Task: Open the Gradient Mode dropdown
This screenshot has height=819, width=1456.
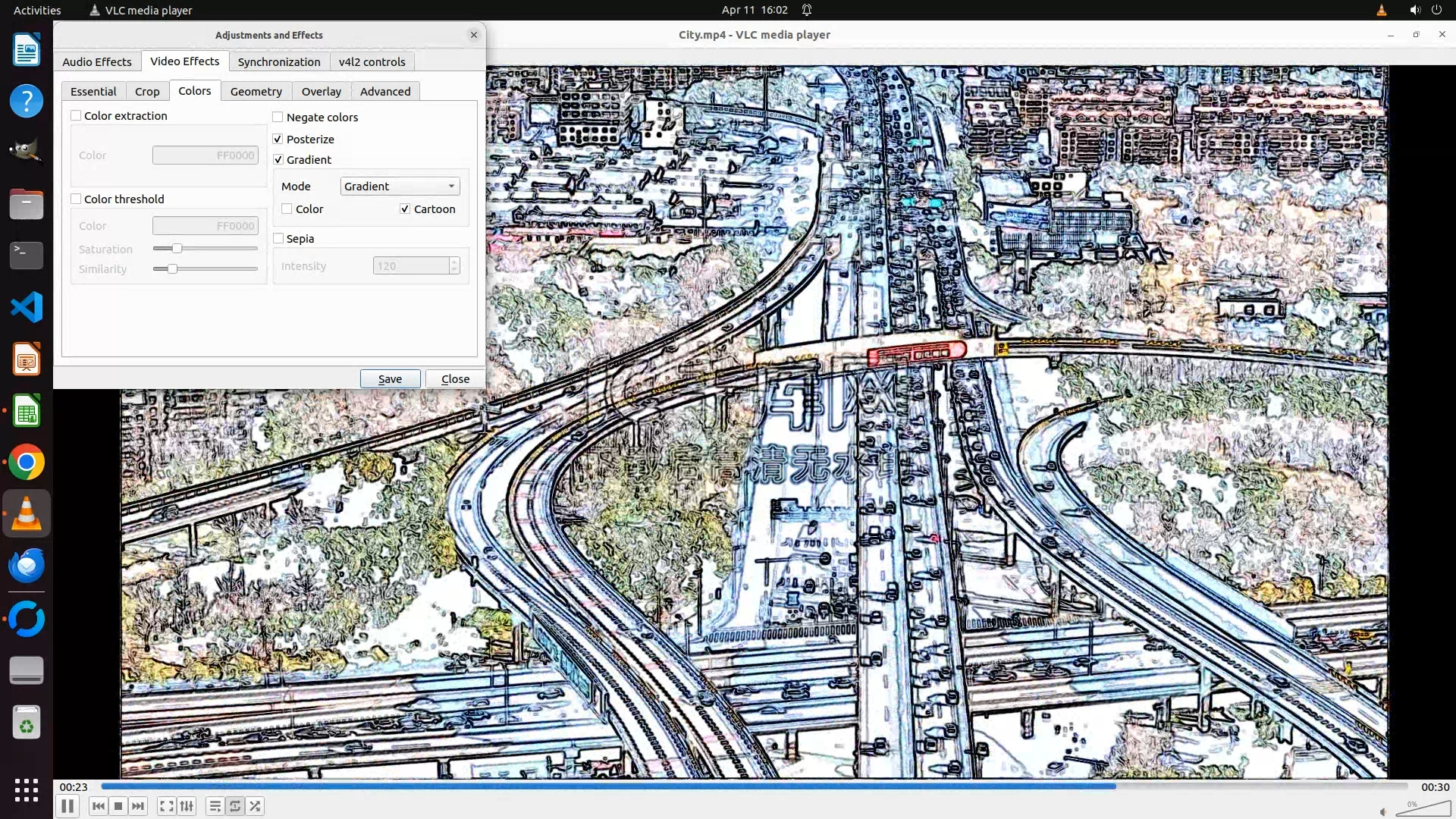Action: 400,187
